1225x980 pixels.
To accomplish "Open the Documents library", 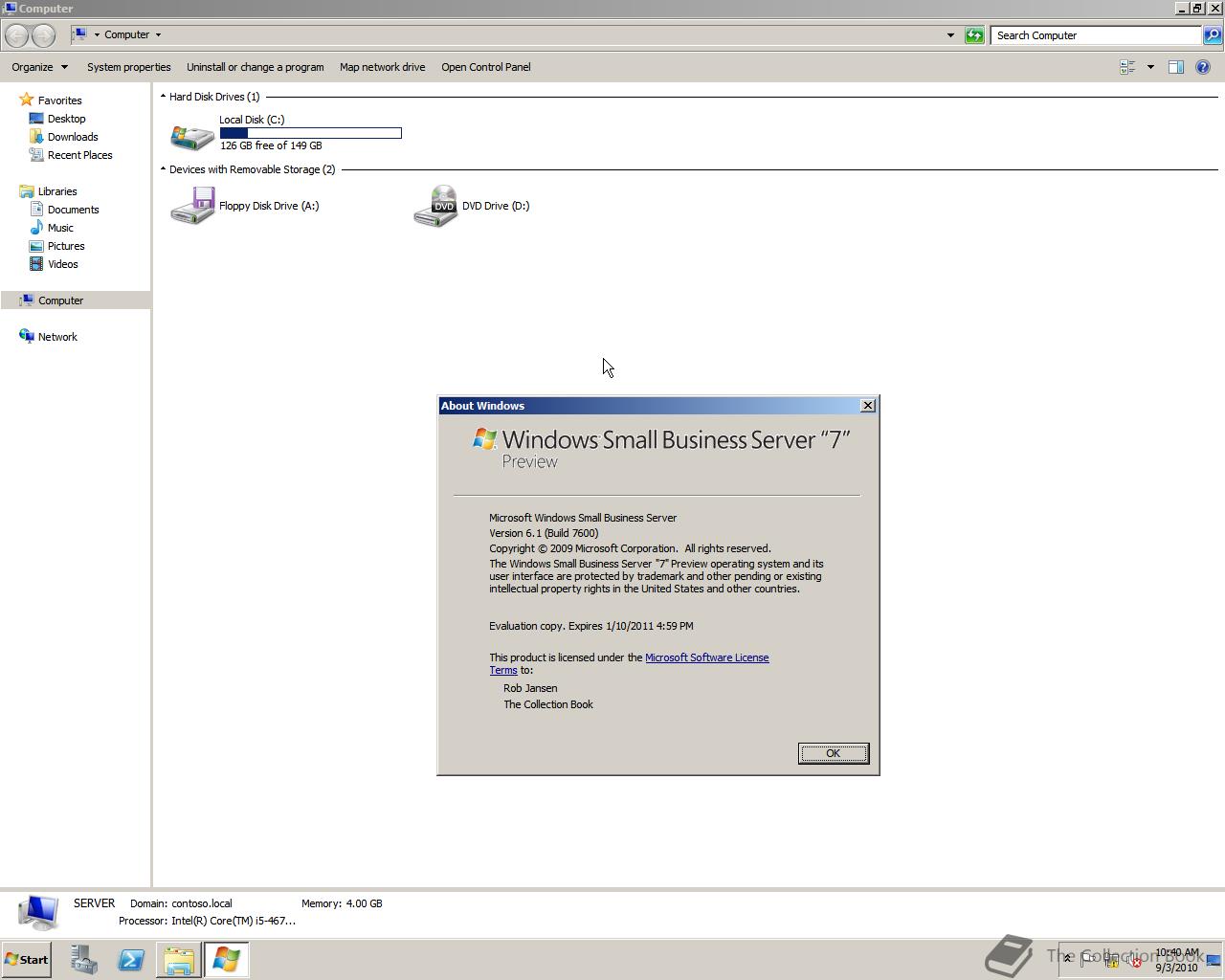I will (73, 210).
